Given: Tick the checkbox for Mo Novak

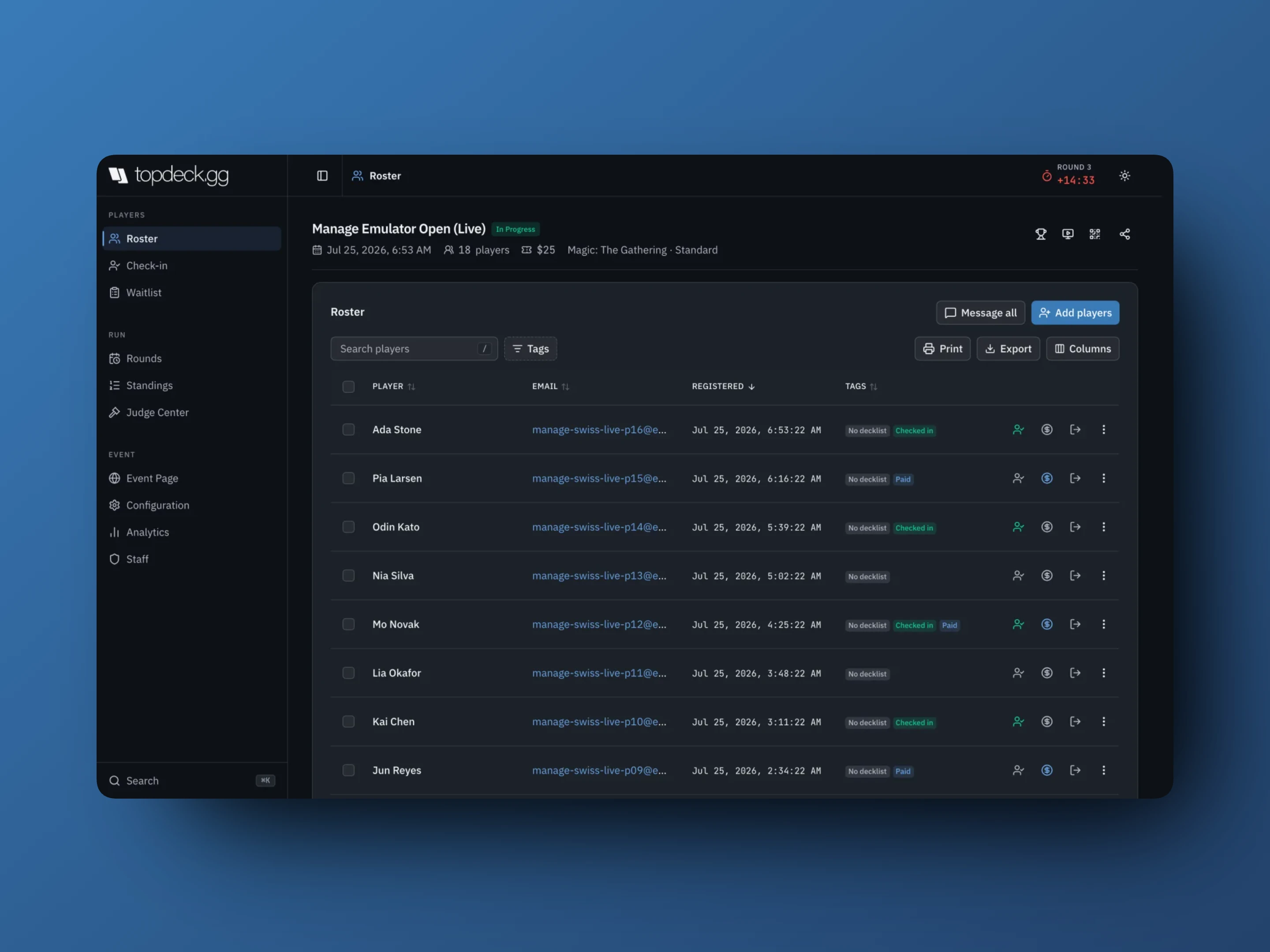Looking at the screenshot, I should 348,625.
